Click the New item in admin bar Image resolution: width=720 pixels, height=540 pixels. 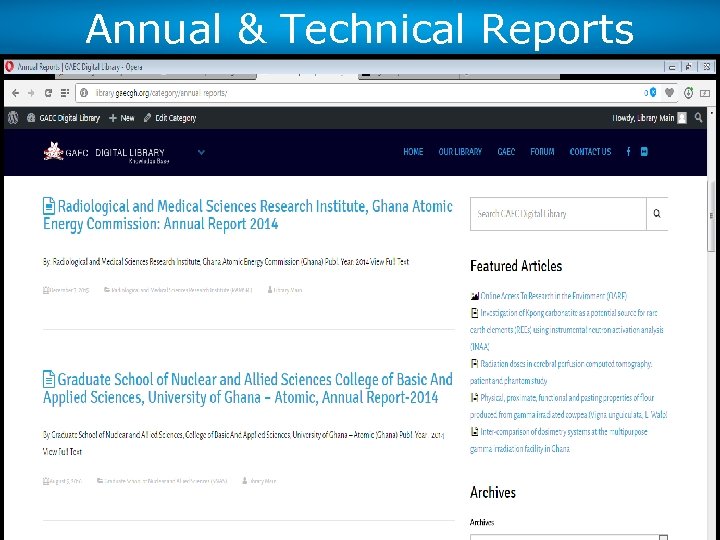(122, 118)
